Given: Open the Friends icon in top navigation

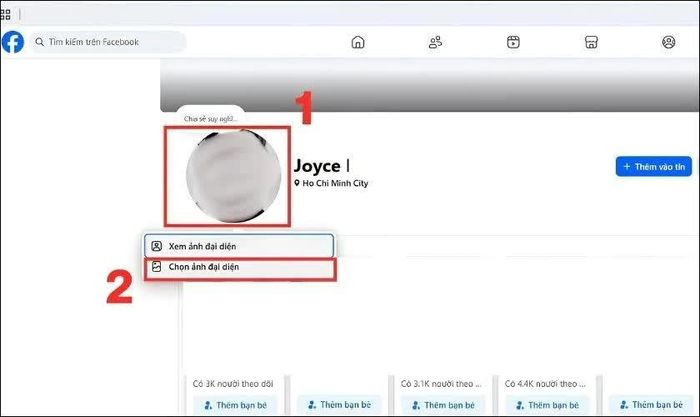Looking at the screenshot, I should coord(435,42).
